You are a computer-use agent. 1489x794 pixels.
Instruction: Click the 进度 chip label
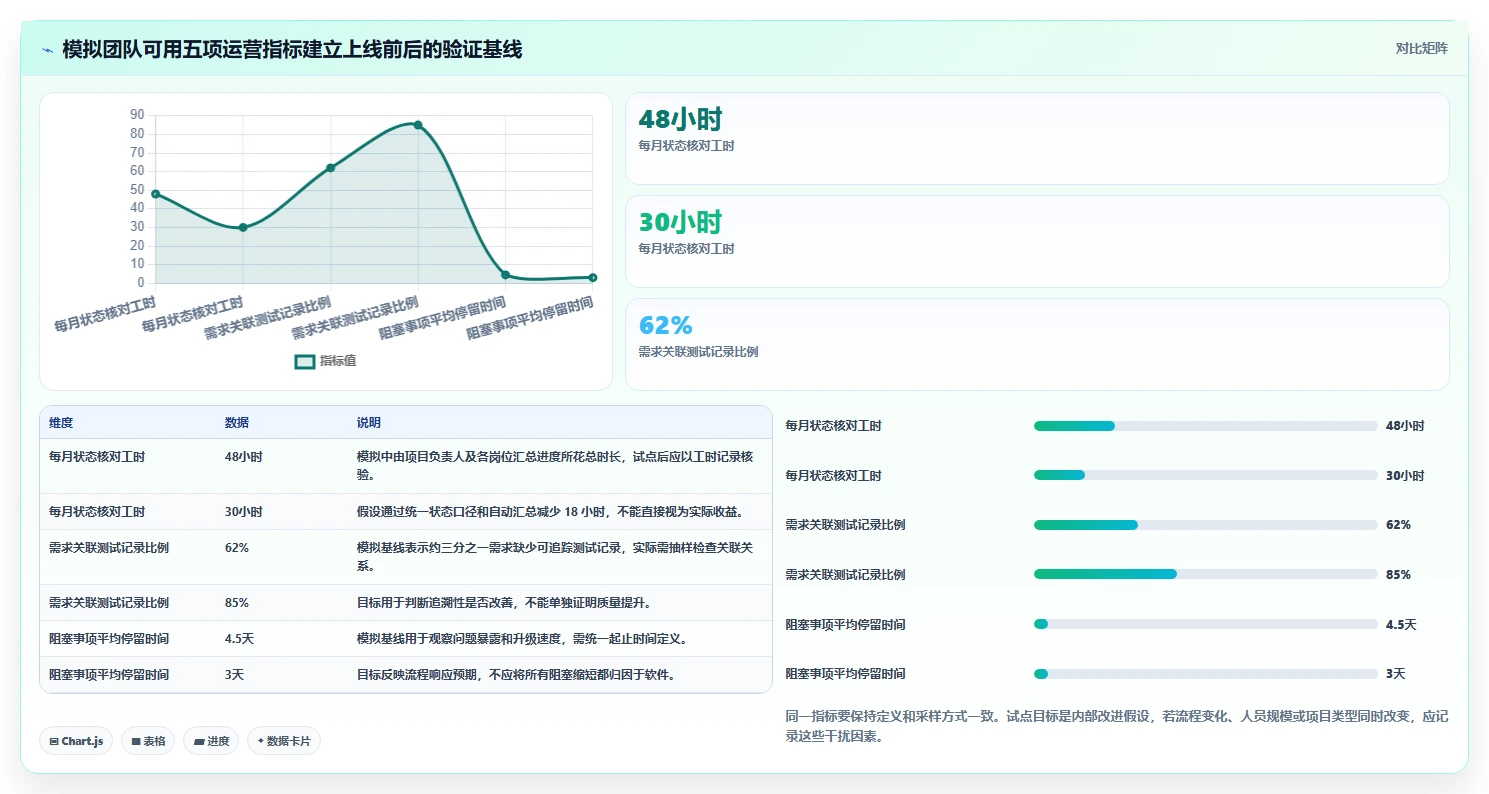218,741
